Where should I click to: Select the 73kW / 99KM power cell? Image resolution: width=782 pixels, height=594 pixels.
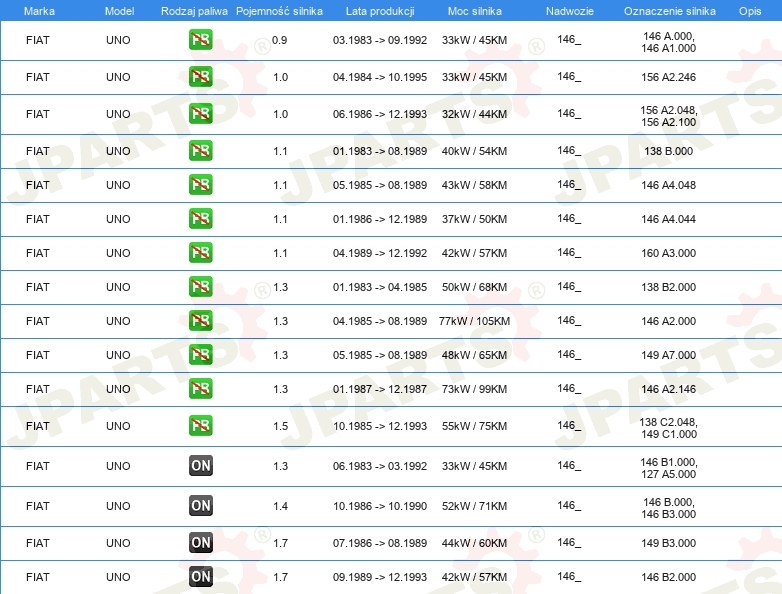point(474,389)
